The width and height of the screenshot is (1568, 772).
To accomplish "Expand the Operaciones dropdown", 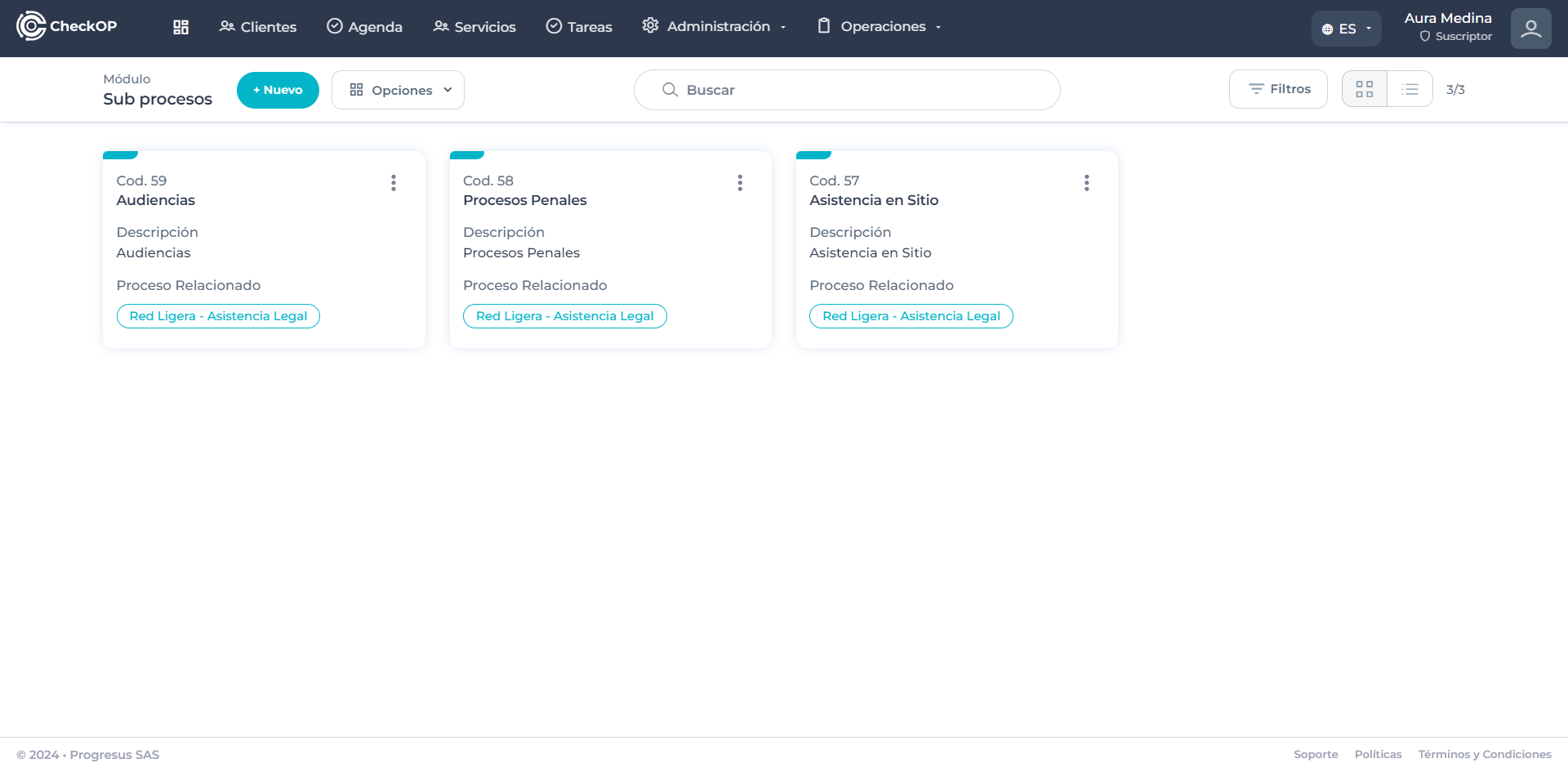I will click(880, 27).
